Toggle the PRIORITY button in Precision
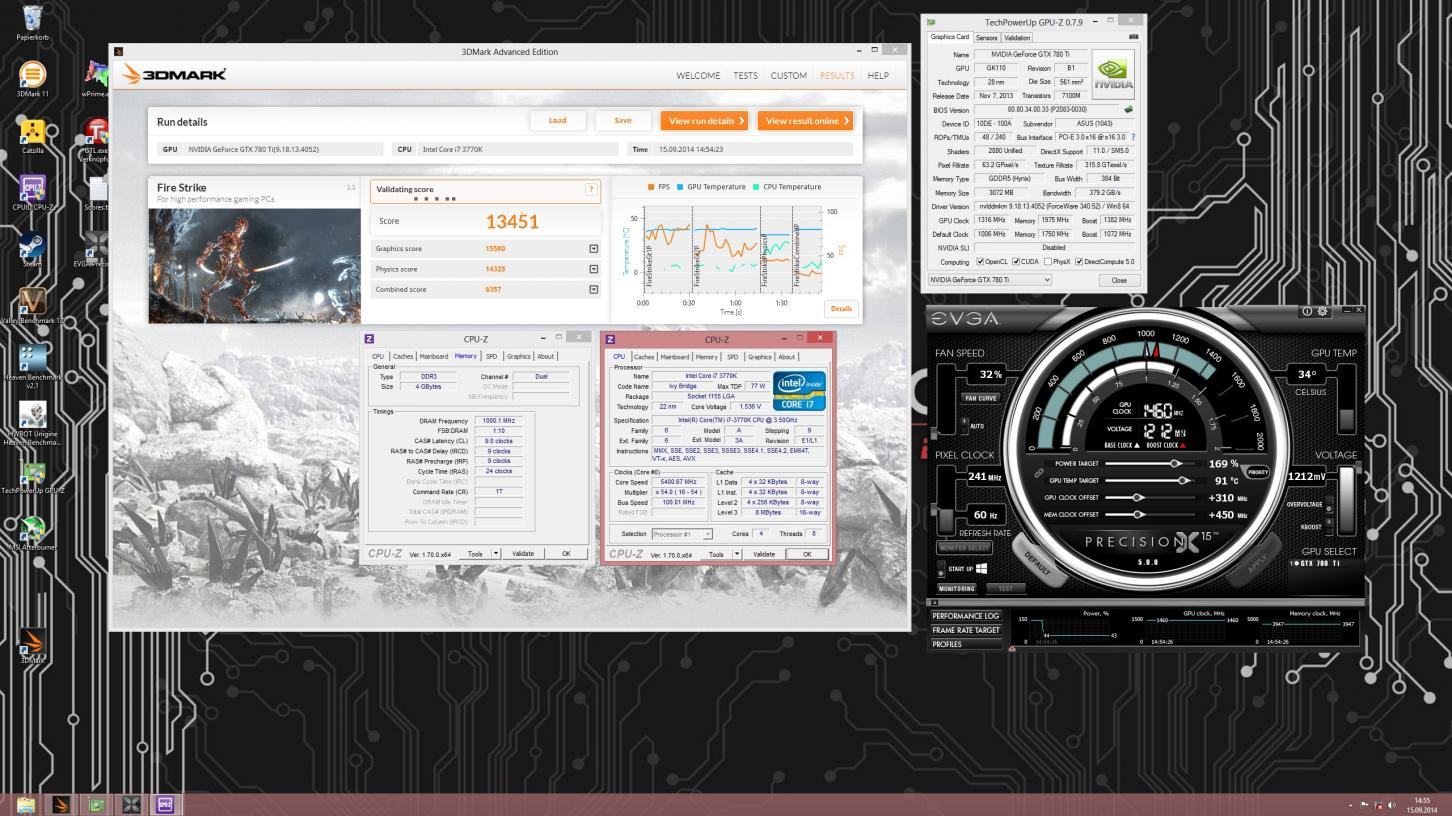The image size is (1452, 816). coord(1257,472)
